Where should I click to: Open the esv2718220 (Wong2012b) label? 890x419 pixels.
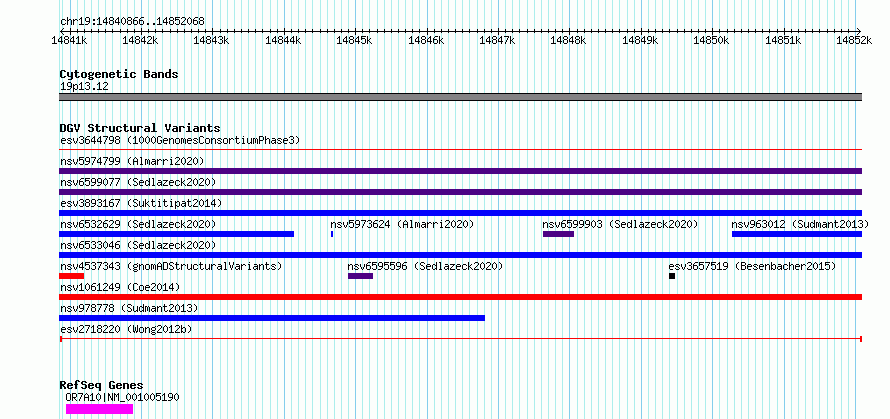(x=126, y=329)
